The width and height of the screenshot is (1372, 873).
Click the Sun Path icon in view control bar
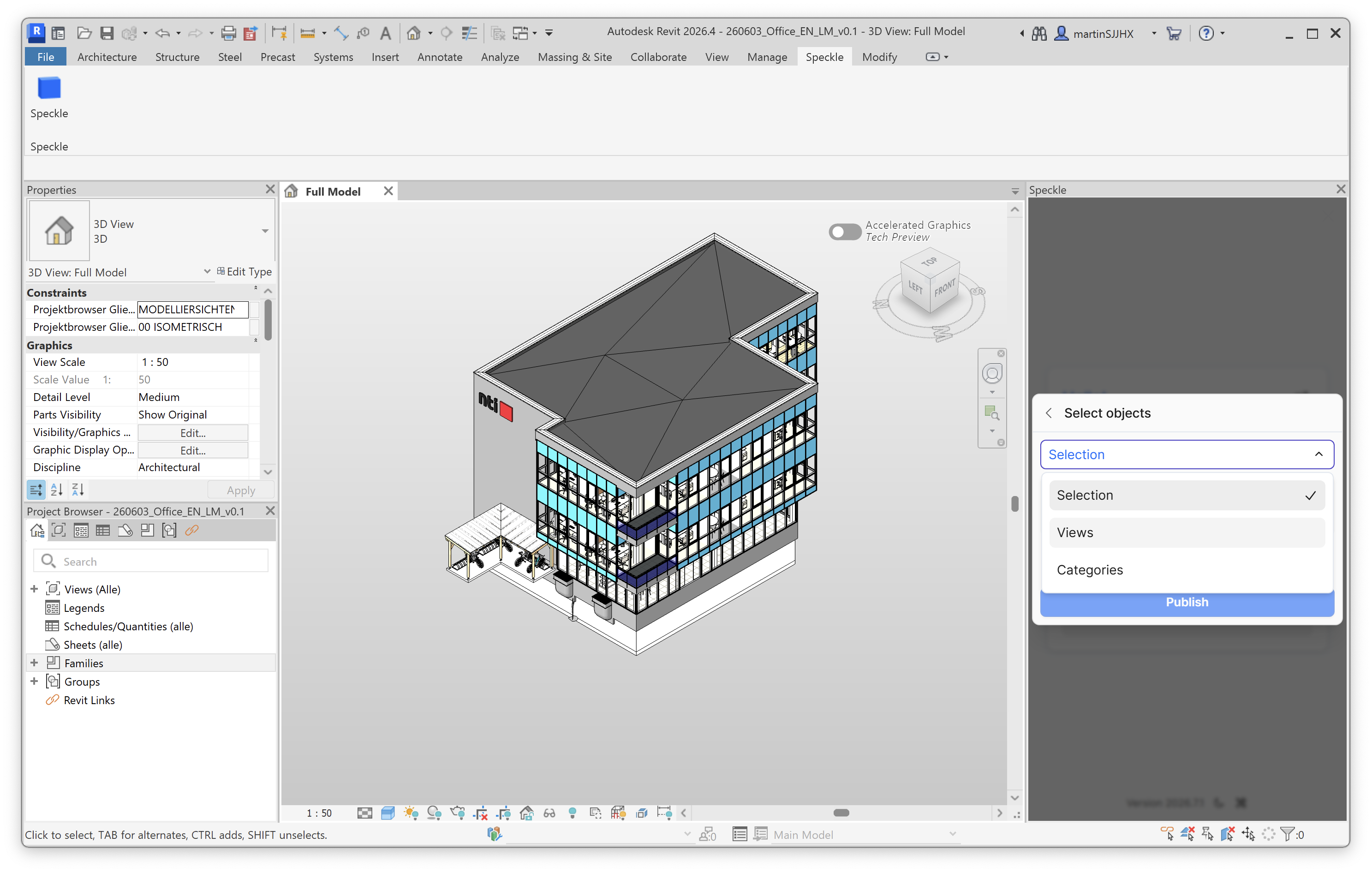click(411, 813)
